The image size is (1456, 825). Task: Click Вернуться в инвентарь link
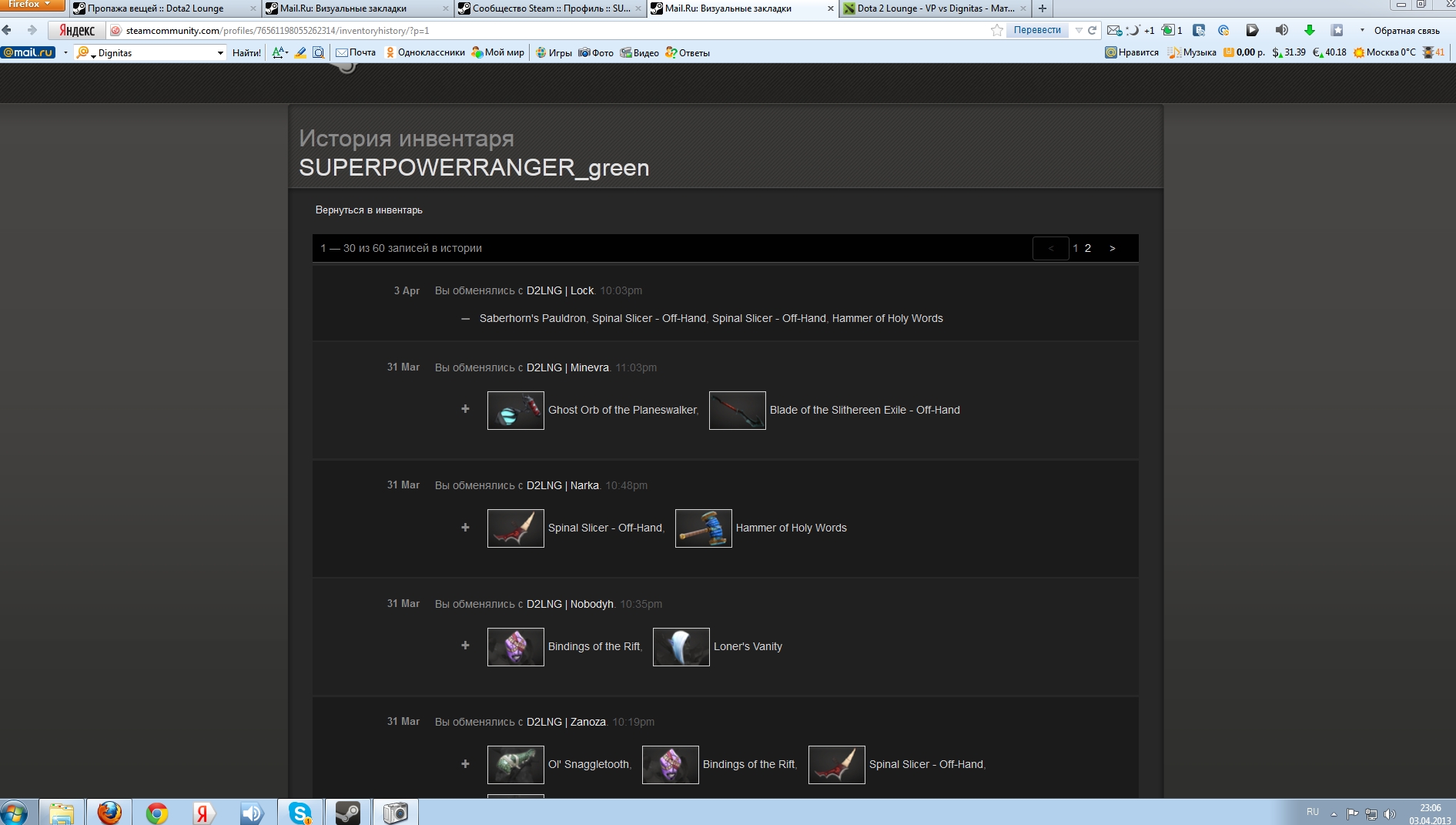click(369, 210)
